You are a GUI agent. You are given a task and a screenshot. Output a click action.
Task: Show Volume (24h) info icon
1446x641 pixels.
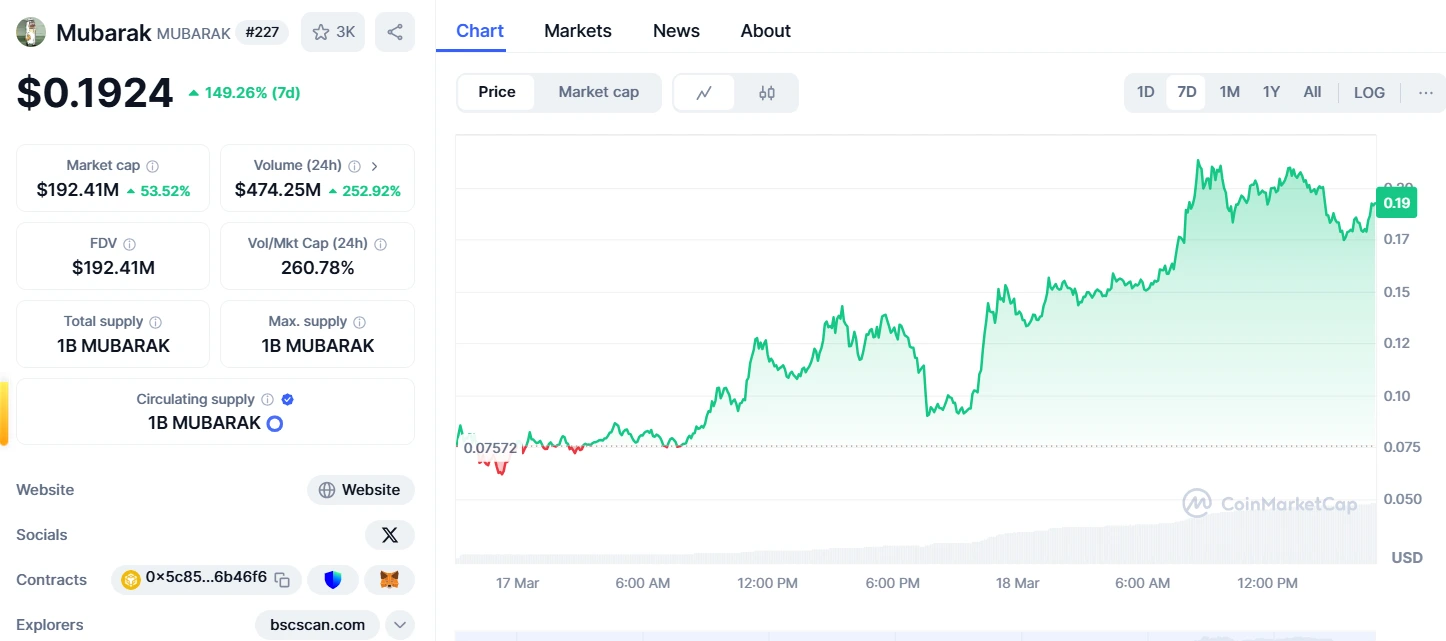(x=355, y=166)
